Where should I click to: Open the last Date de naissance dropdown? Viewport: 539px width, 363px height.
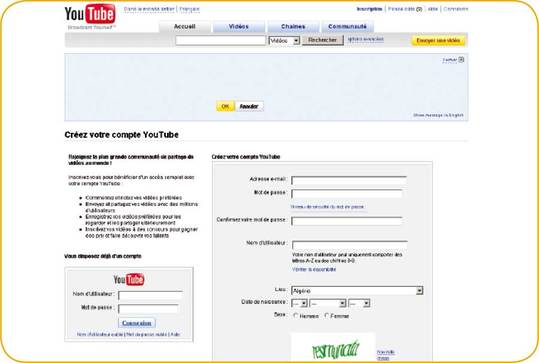coord(359,303)
